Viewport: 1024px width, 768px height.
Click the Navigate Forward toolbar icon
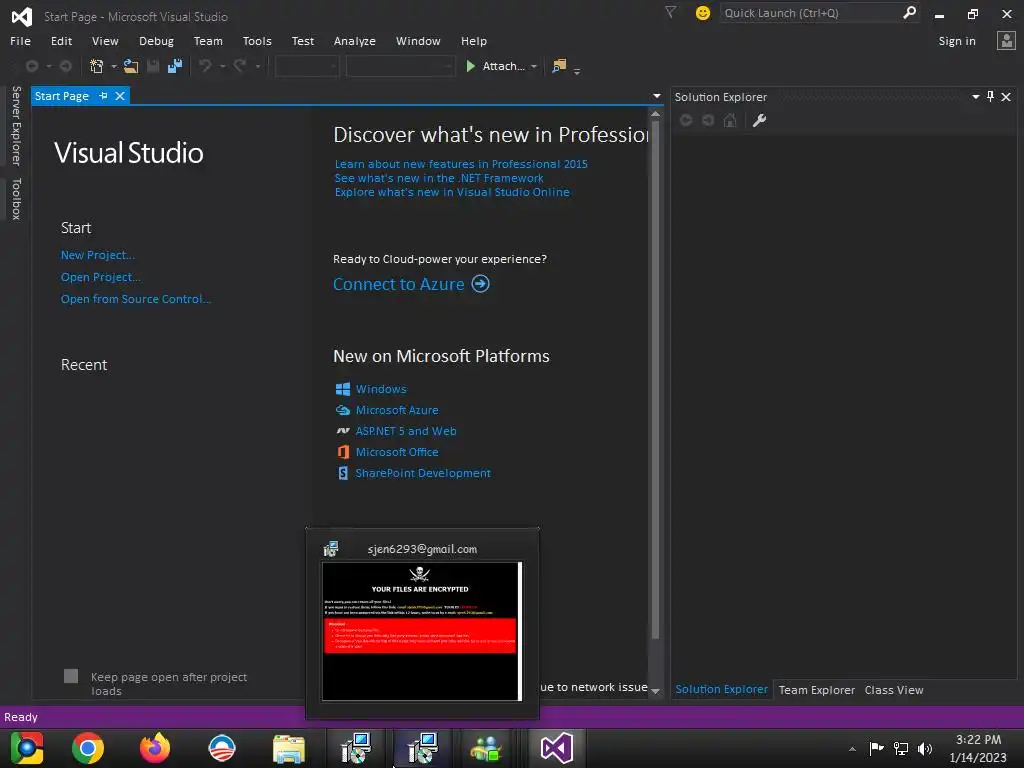click(66, 66)
